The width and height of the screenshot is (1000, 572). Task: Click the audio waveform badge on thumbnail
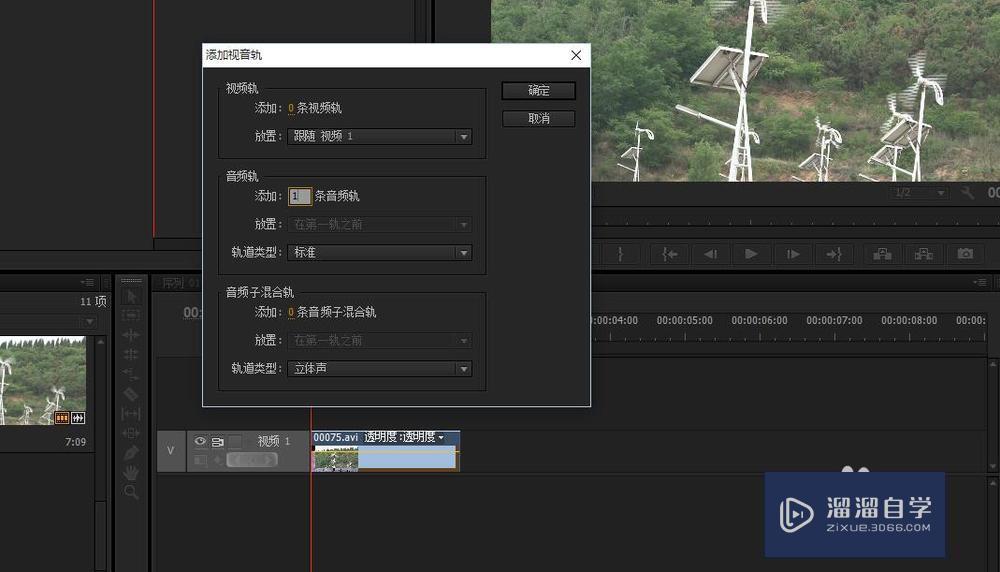[x=78, y=418]
